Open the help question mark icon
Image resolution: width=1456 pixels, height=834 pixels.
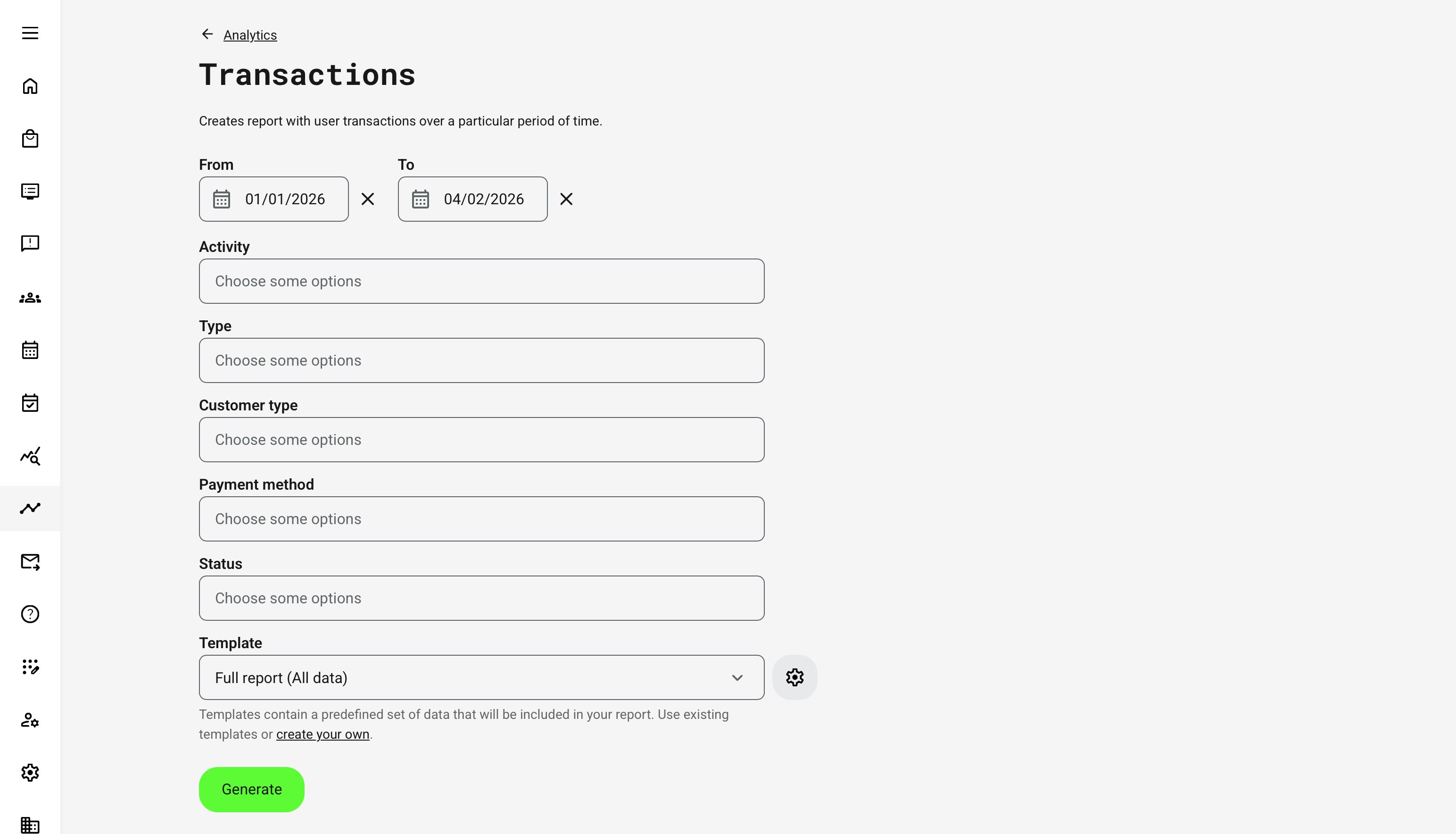tap(30, 613)
